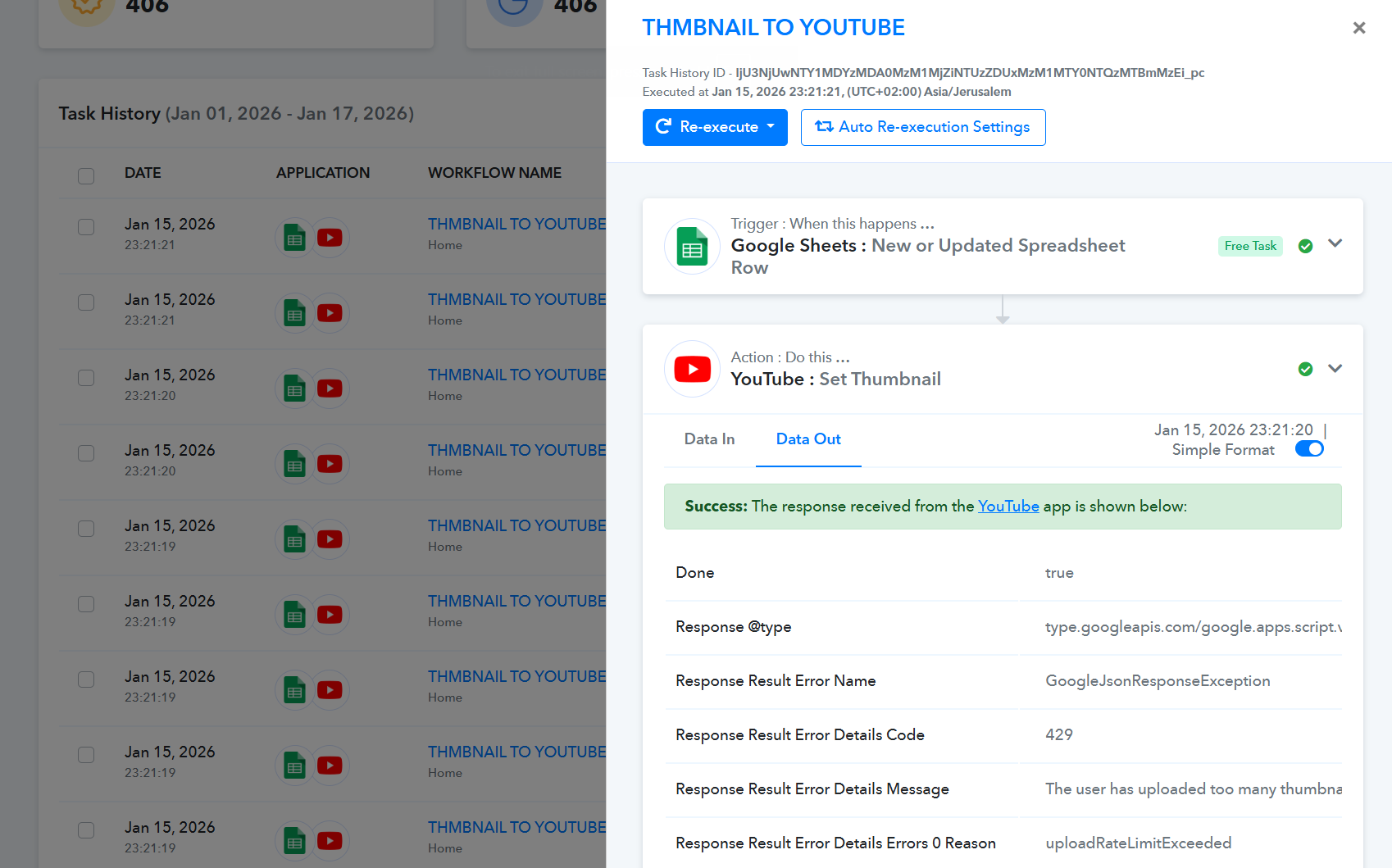
Task: Collapse the YouTube Set Thumbnail step chevron
Action: coord(1335,369)
